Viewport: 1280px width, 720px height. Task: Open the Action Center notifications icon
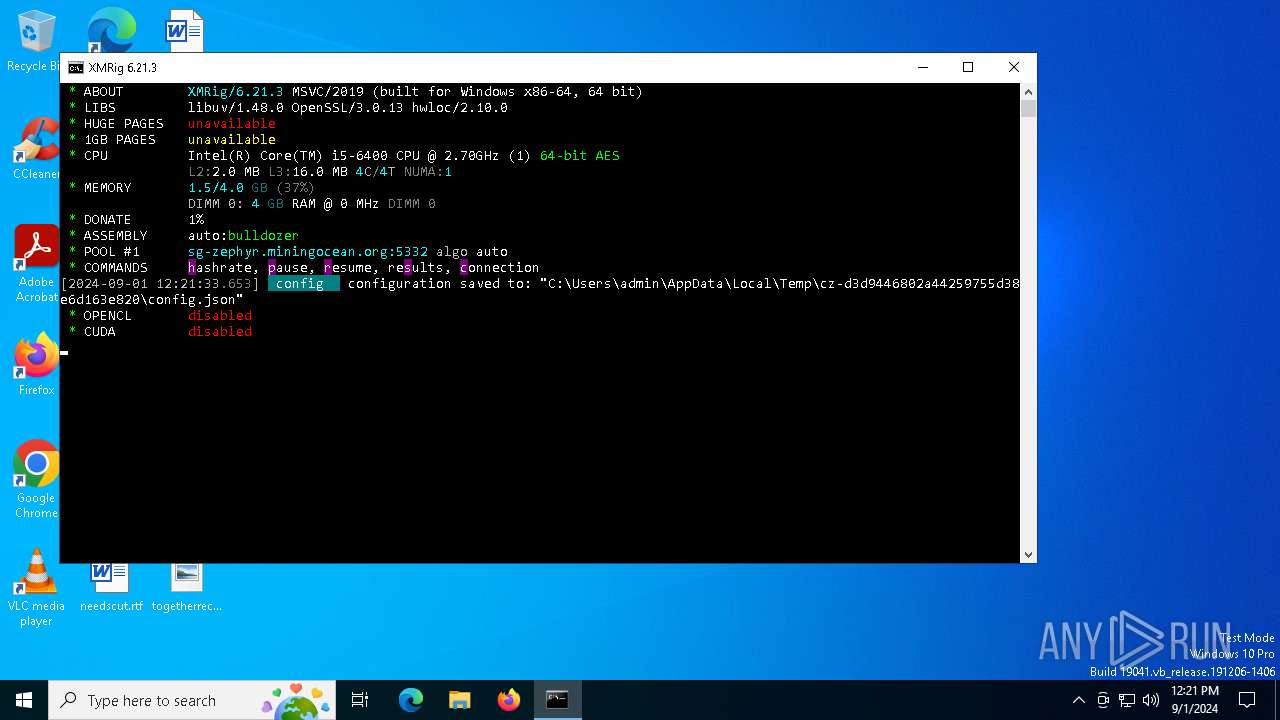(x=1247, y=700)
